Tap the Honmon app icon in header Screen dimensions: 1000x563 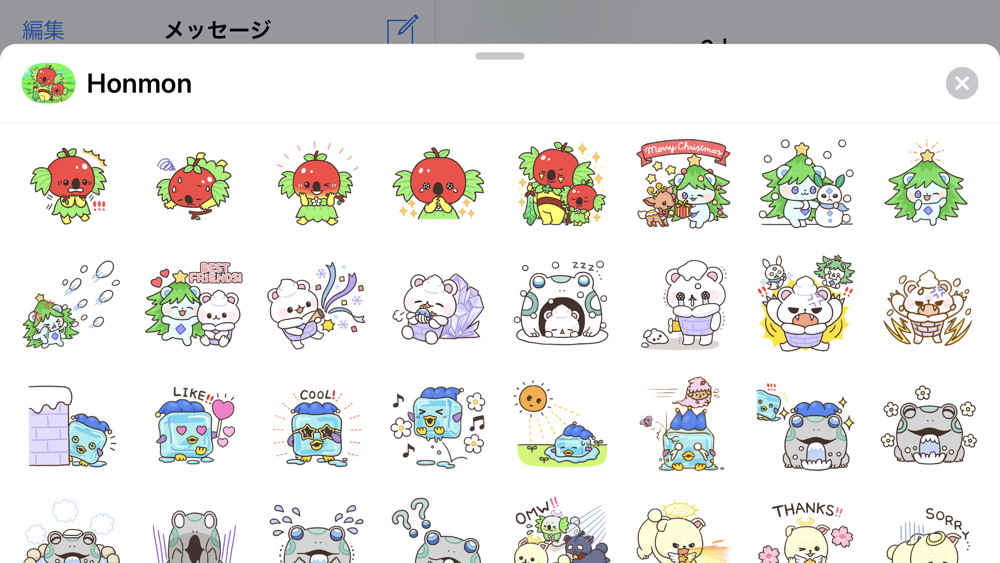(48, 83)
